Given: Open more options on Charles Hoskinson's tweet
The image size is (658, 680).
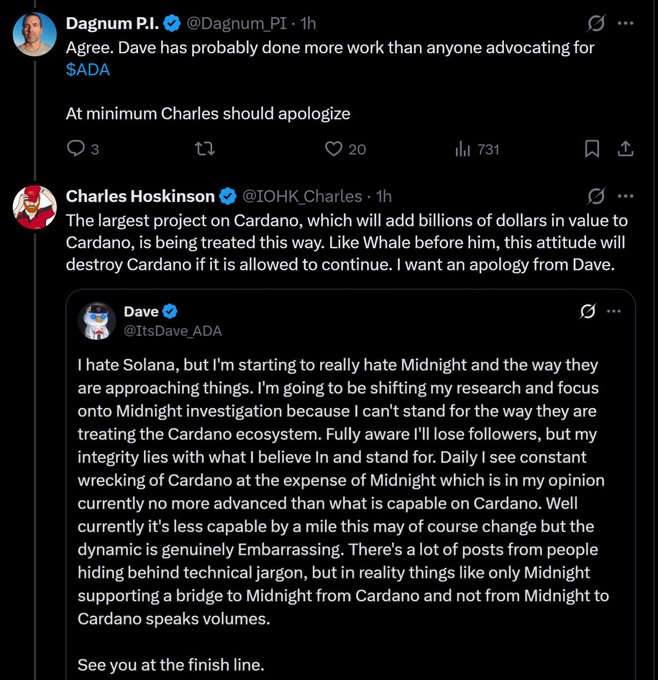Looking at the screenshot, I should coord(626,195).
